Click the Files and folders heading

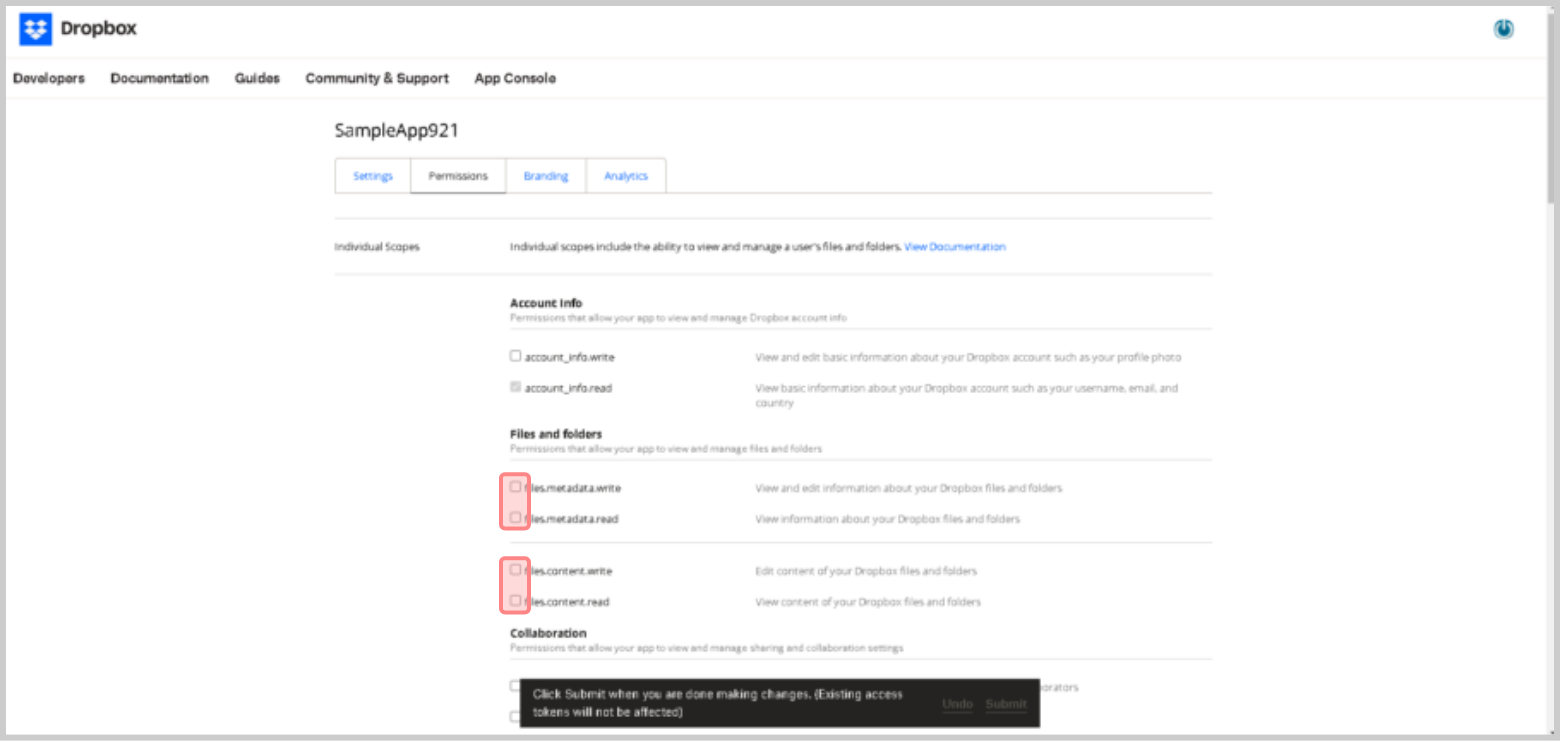click(x=556, y=434)
